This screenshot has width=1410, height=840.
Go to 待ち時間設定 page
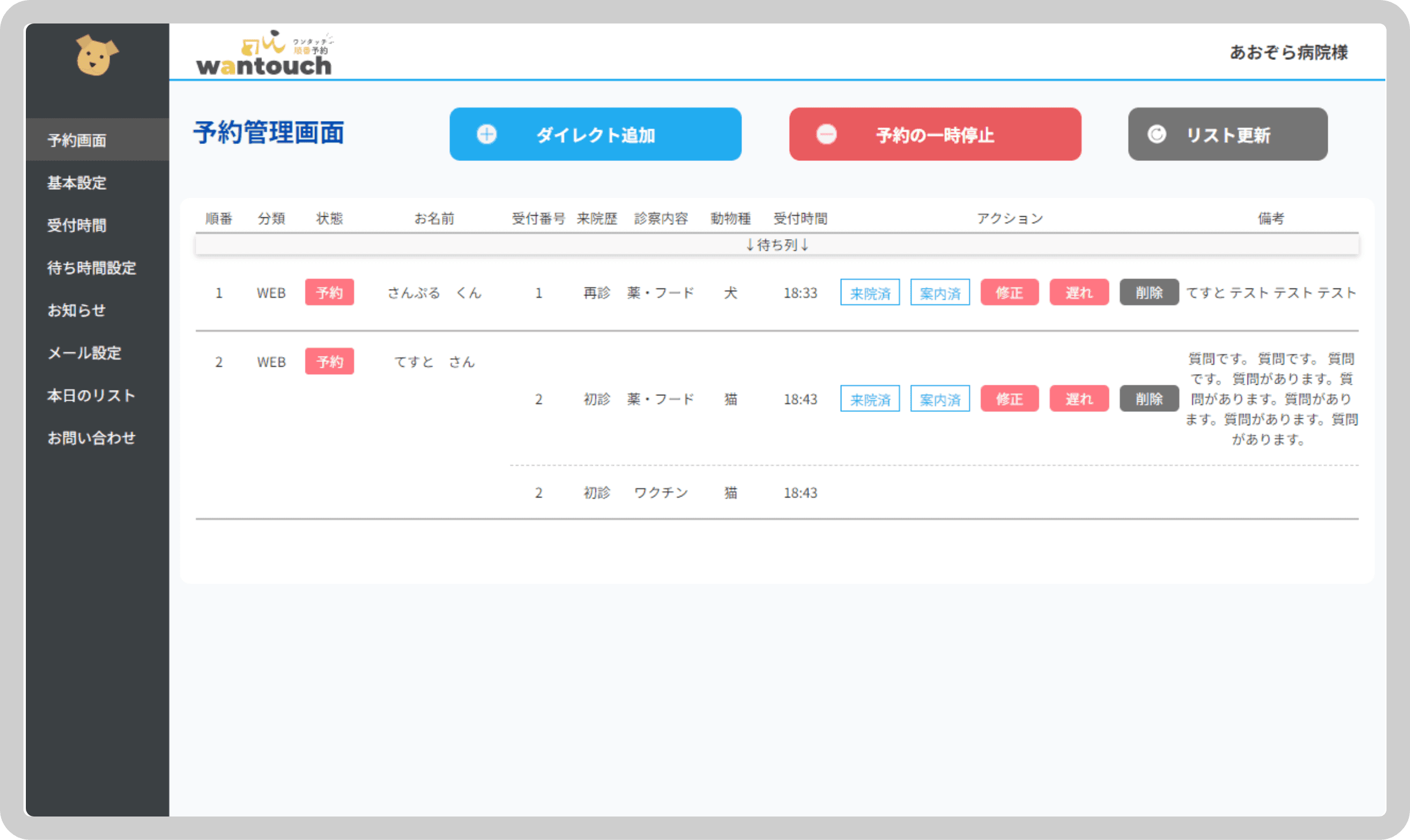(x=92, y=268)
